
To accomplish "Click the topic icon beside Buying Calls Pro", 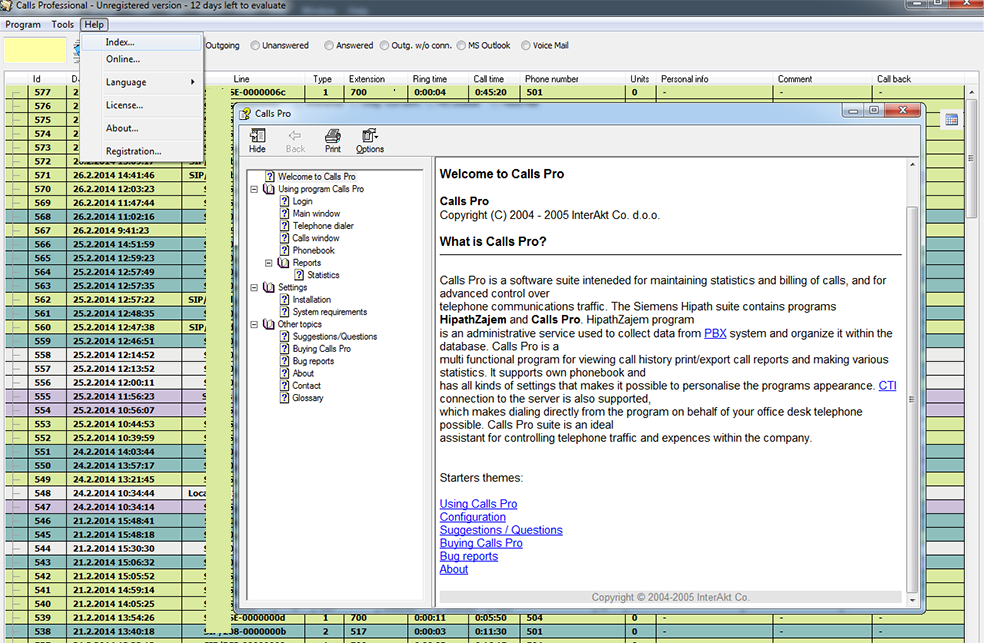I will (x=284, y=349).
